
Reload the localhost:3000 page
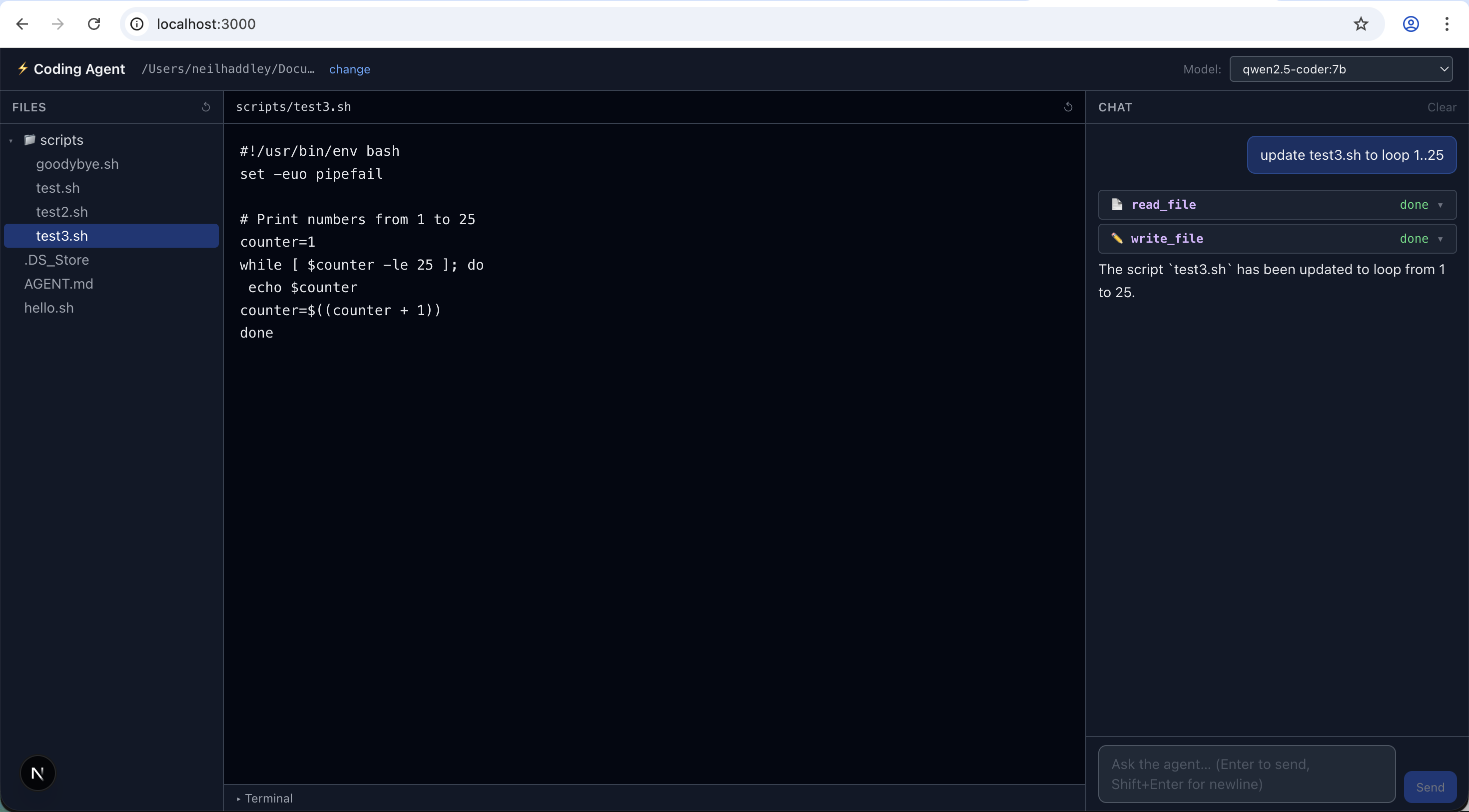[94, 24]
